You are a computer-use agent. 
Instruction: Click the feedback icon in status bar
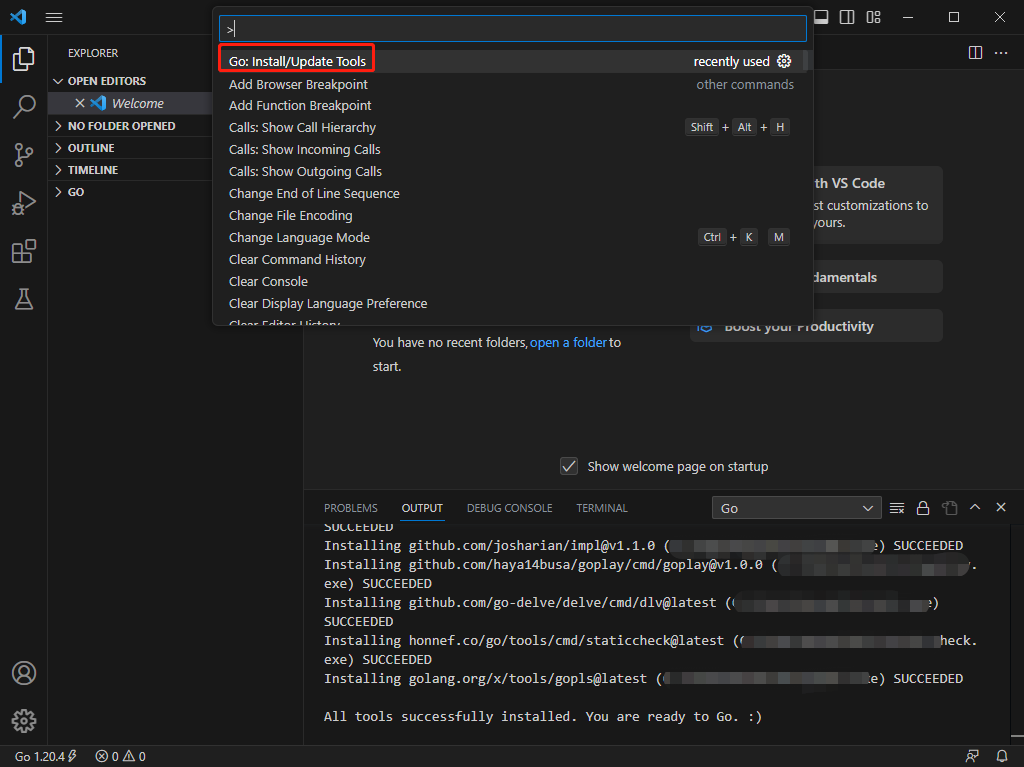[972, 757]
